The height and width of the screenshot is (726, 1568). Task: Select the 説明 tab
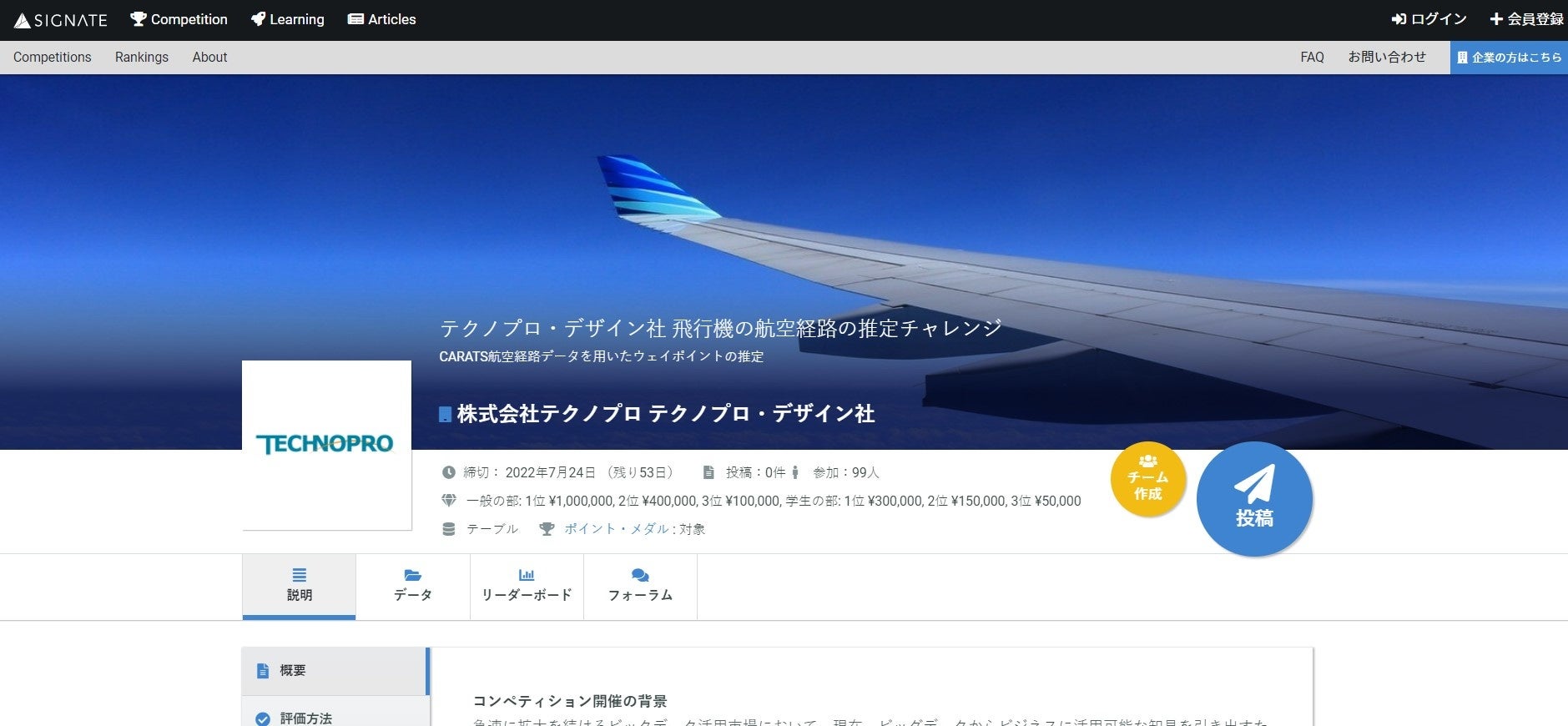[x=299, y=587]
